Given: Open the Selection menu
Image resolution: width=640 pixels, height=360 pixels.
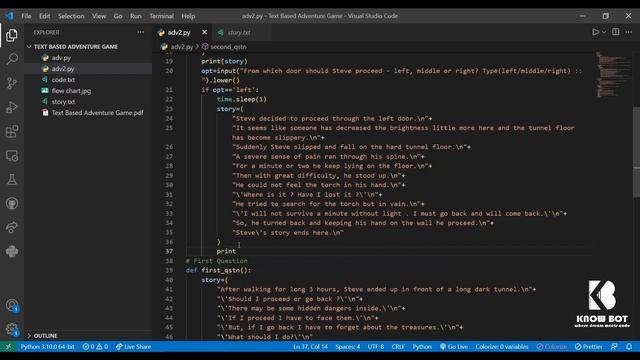Looking at the screenshot, I should pos(71,16).
